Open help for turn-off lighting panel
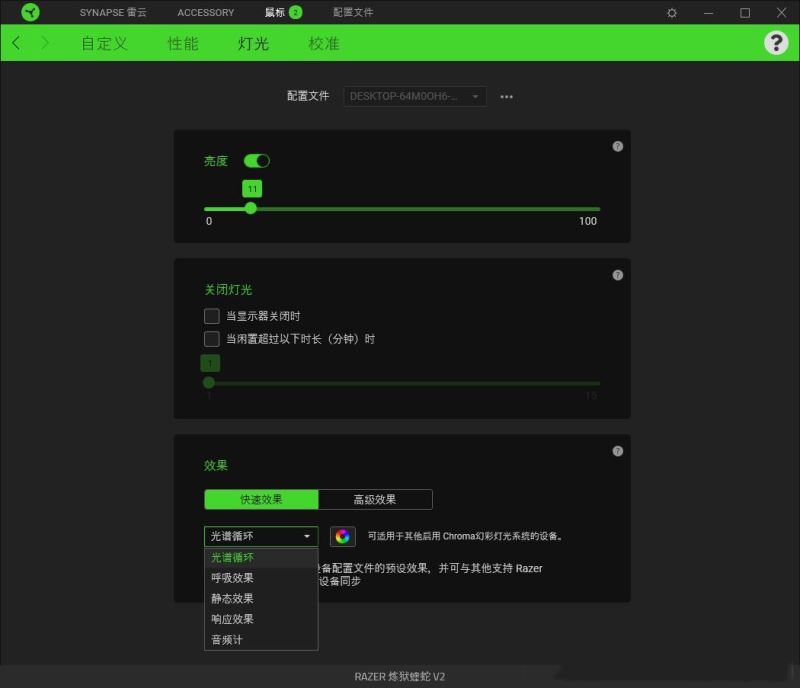This screenshot has height=688, width=800. 617,275
